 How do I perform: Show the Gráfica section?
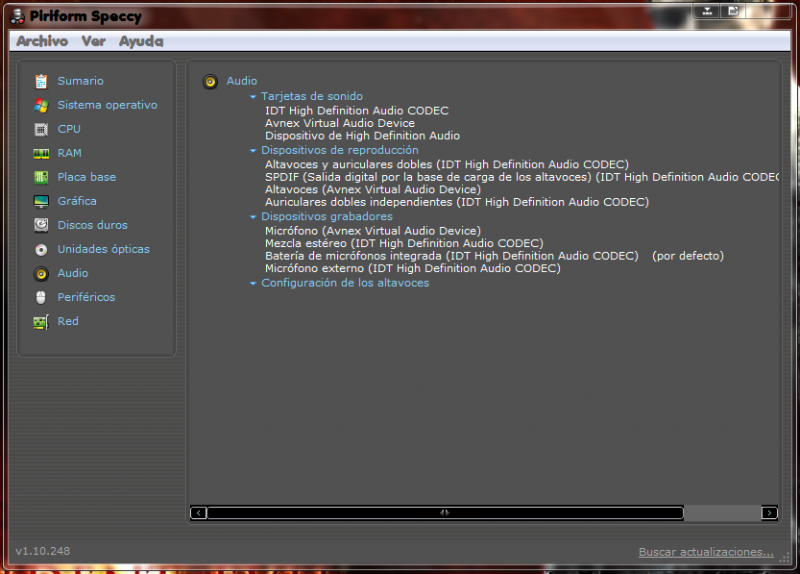[x=77, y=201]
